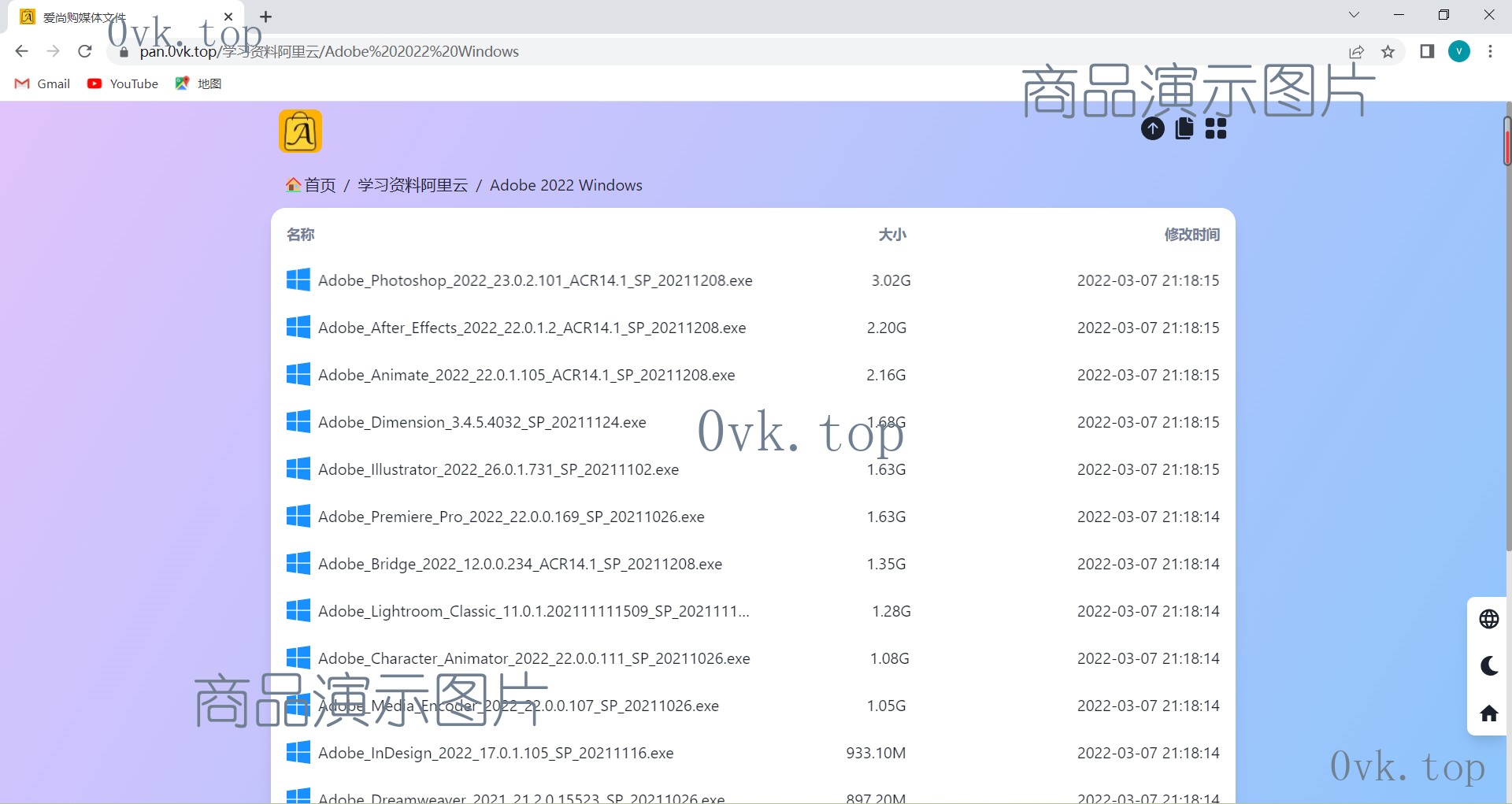This screenshot has width=1512, height=804.
Task: Go to 首页 in breadcrumb
Action: click(310, 185)
